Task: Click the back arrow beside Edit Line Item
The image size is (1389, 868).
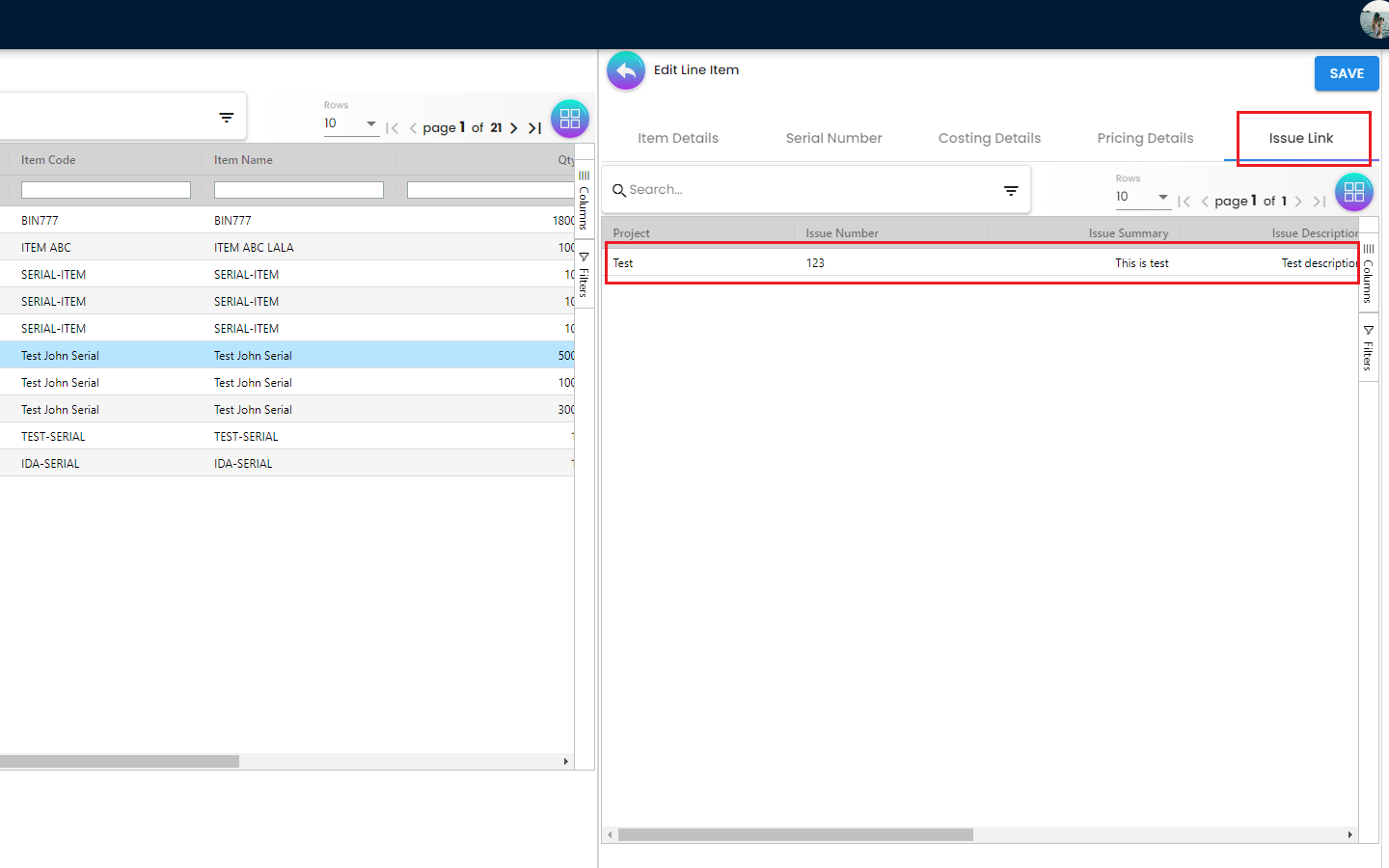Action: [x=626, y=71]
